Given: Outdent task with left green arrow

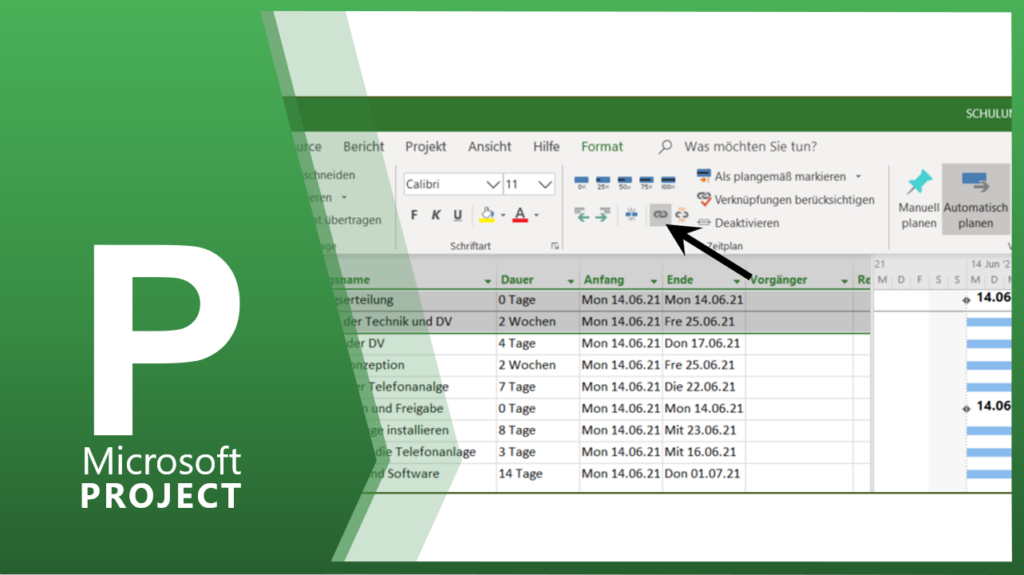Looking at the screenshot, I should (x=581, y=214).
